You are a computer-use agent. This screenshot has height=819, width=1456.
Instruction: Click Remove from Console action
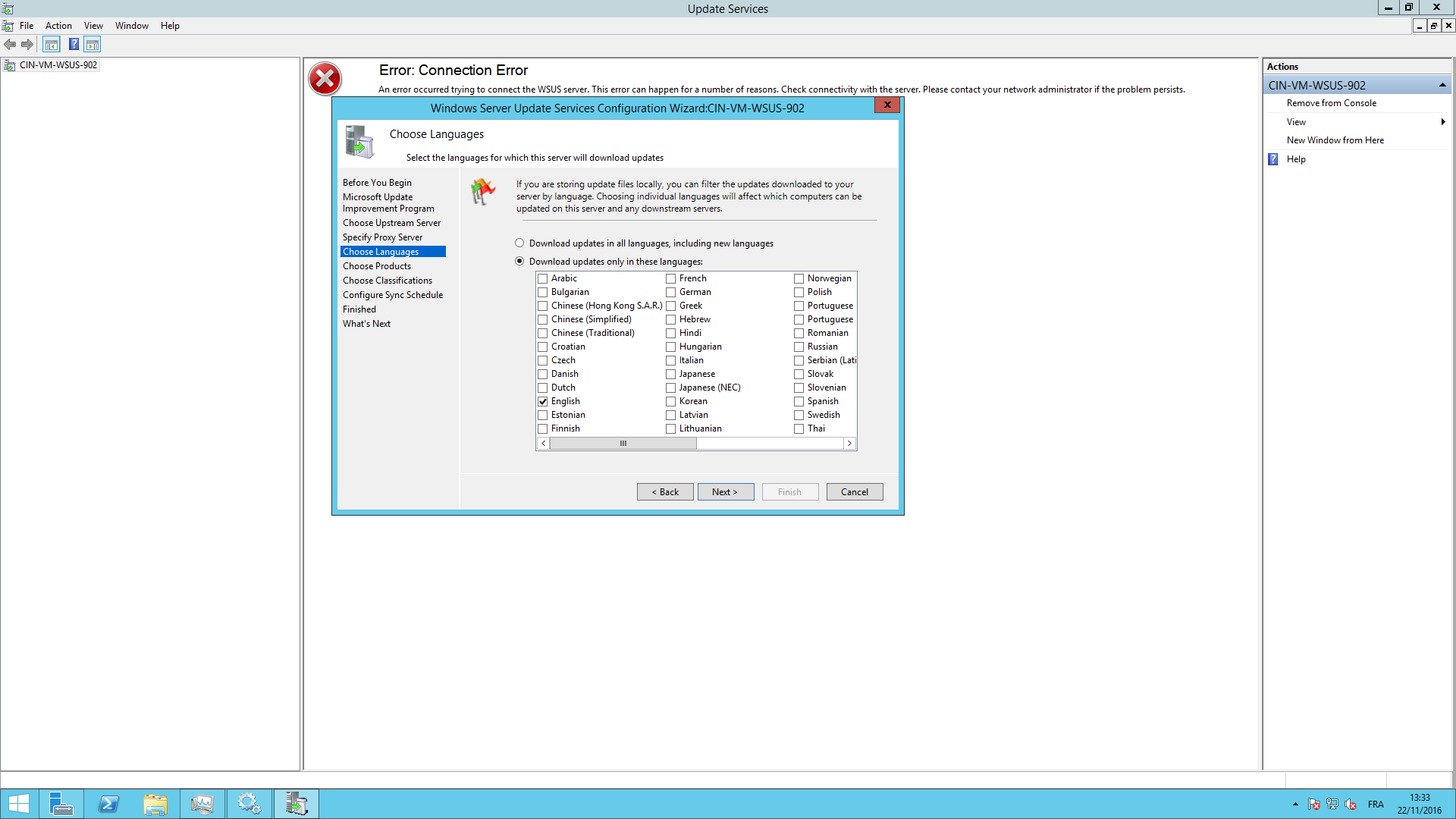1331,103
